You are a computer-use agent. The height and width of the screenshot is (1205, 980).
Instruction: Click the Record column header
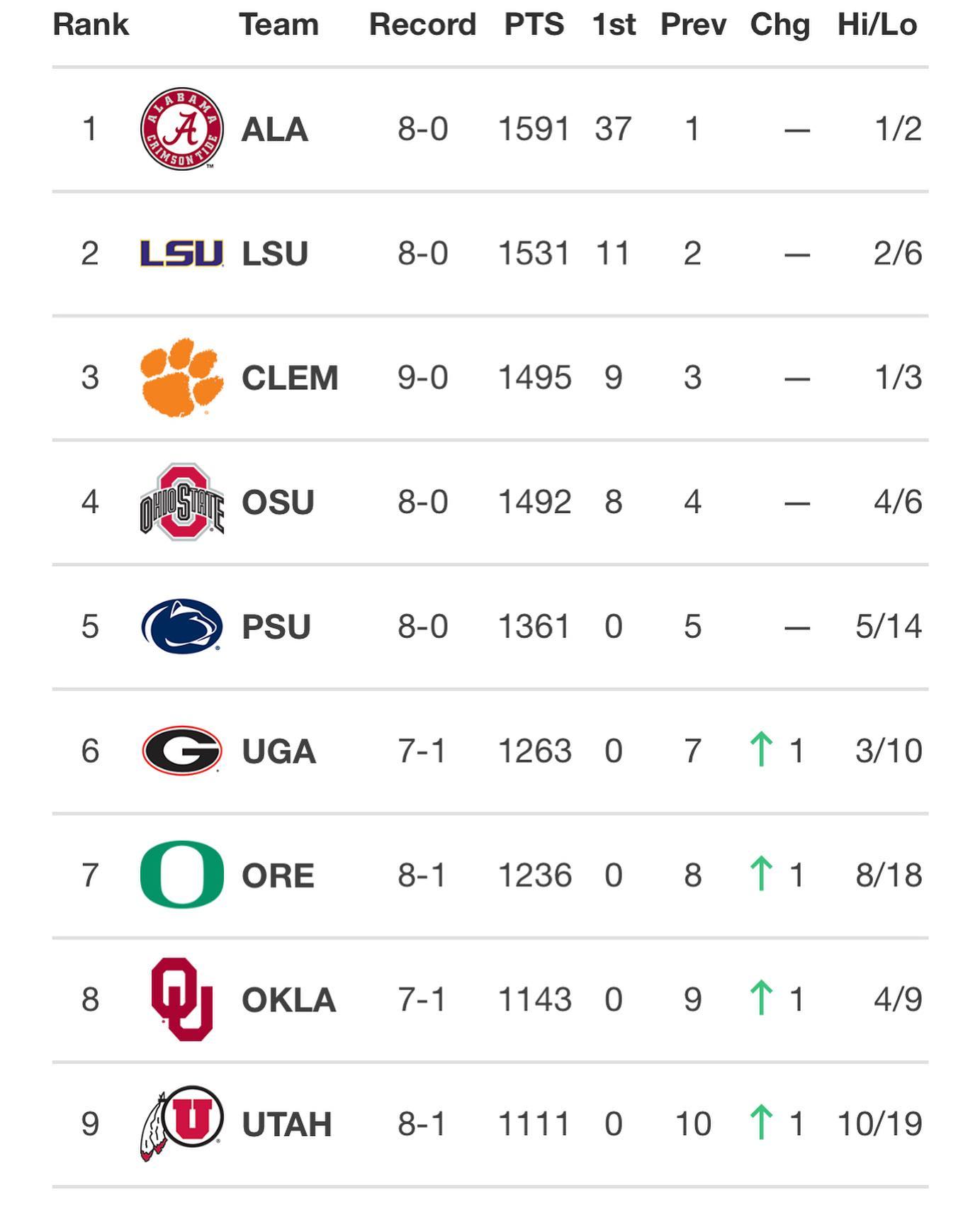point(422,25)
